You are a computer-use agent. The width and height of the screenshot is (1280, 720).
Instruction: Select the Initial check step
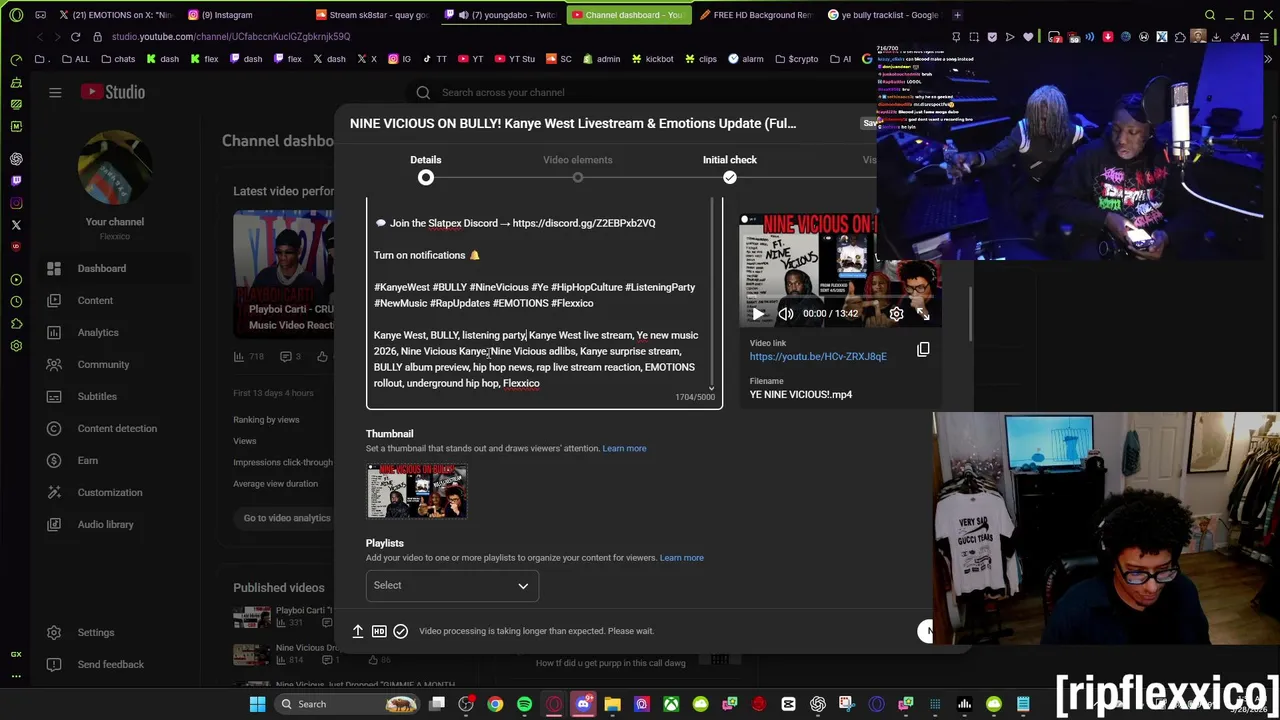729,168
